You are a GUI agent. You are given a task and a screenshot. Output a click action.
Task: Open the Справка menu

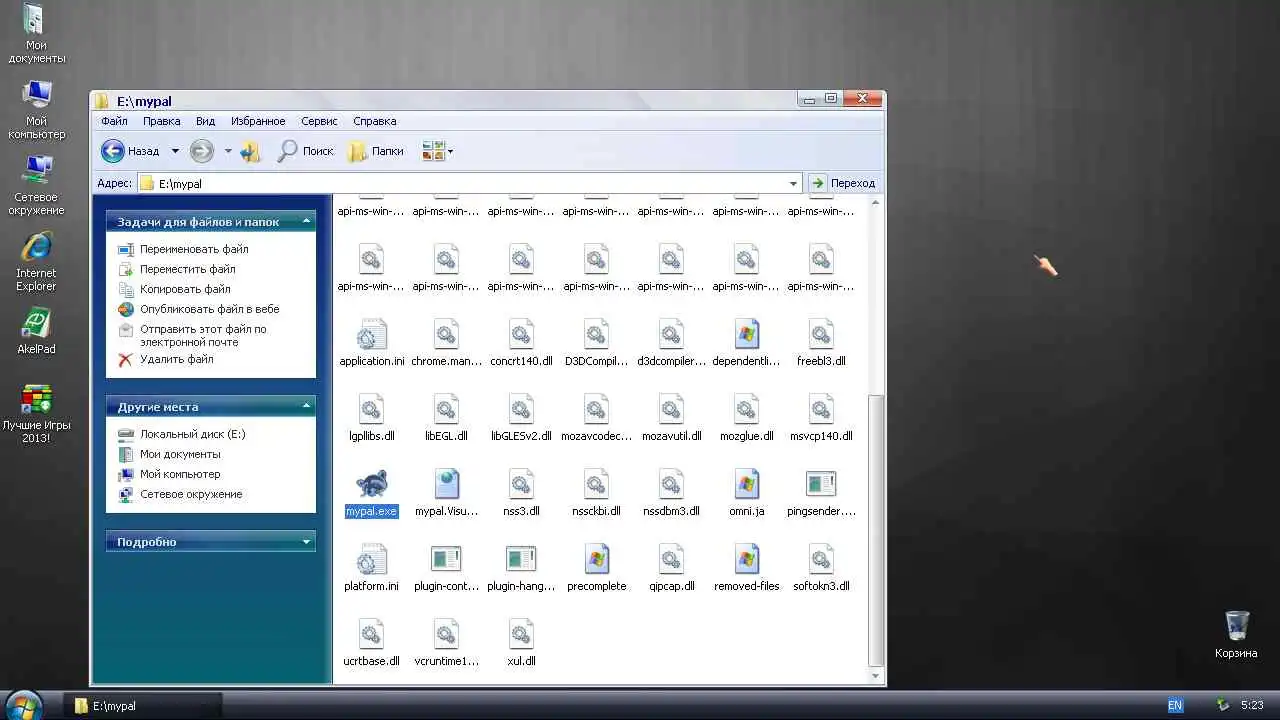click(375, 121)
